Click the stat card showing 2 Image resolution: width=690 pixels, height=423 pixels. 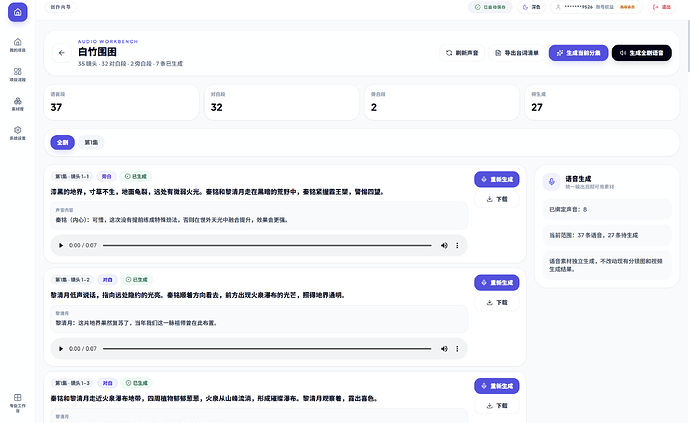[x=442, y=103]
